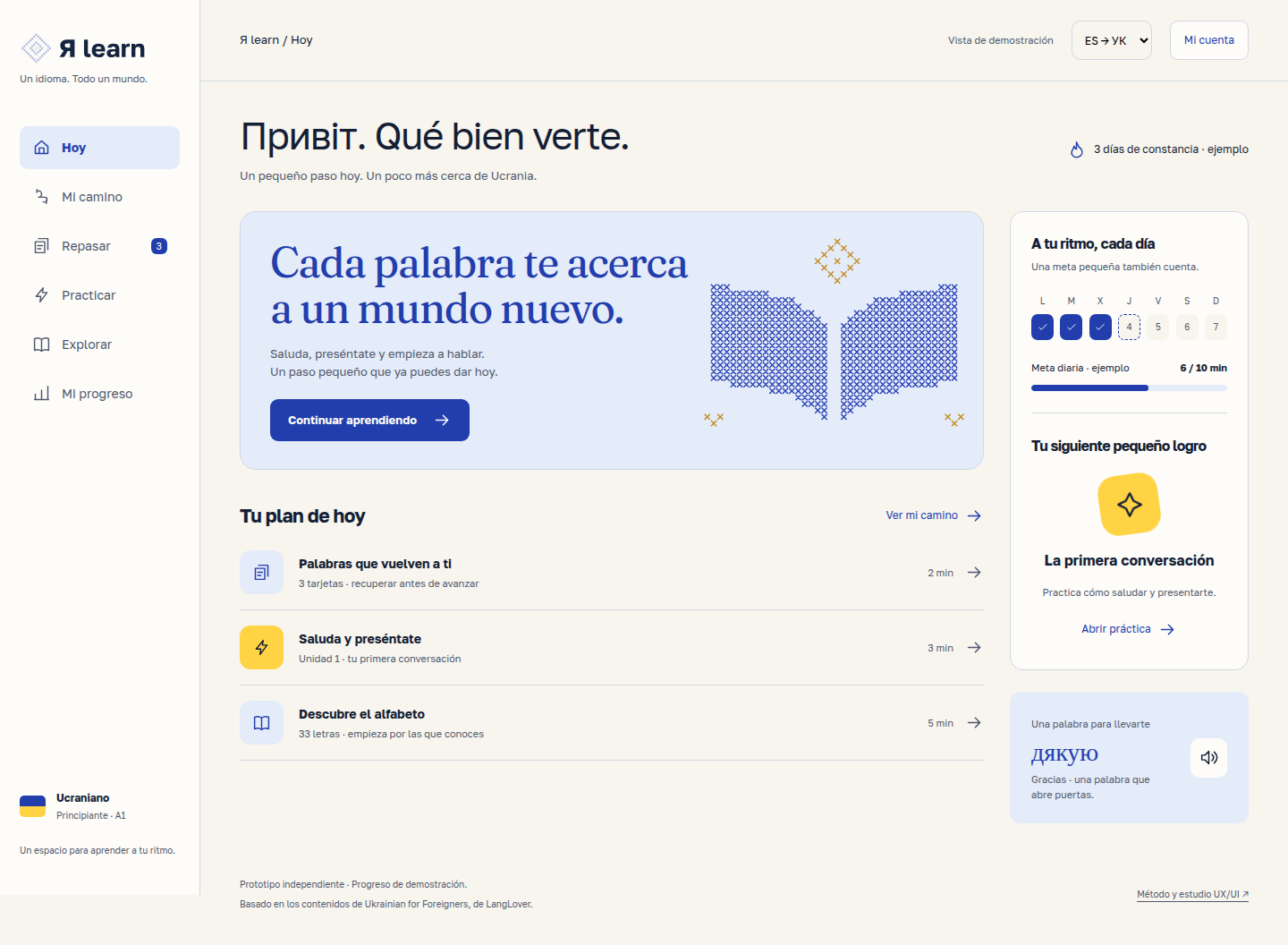Click the cards icon for Palabras que vuelven a ti
This screenshot has height=945, width=1288.
click(261, 573)
